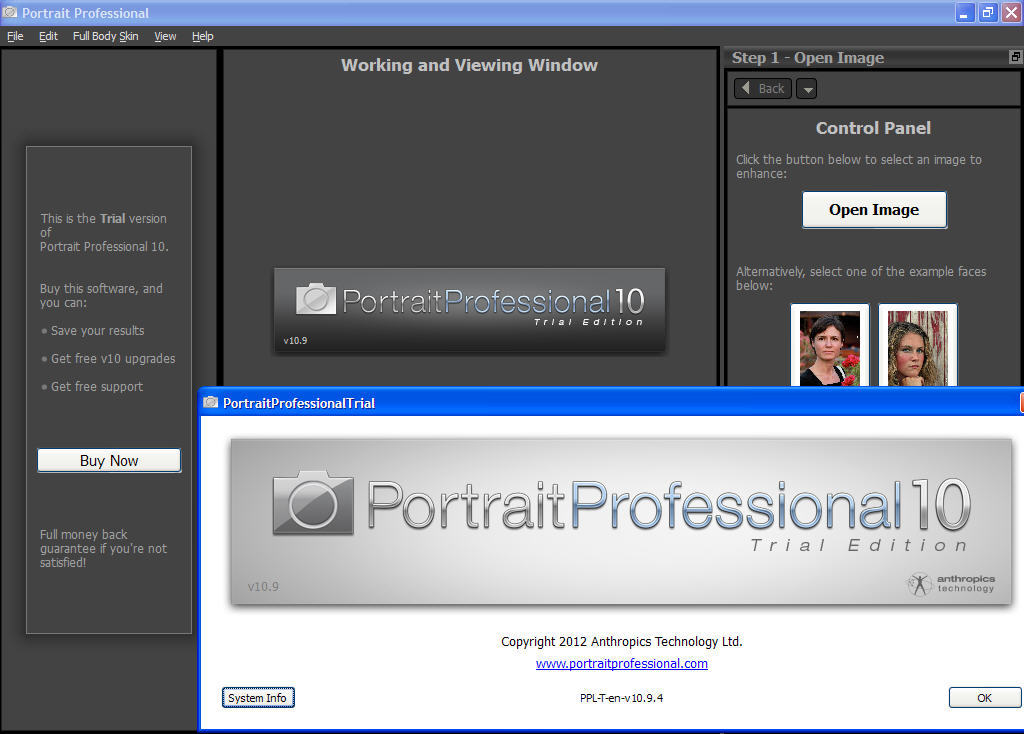Click the Copyright 2012 Anthropics Technology text
The image size is (1024, 734).
tap(622, 641)
